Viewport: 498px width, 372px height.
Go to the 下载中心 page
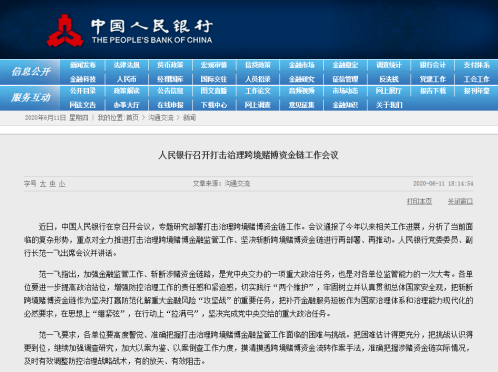click(214, 105)
